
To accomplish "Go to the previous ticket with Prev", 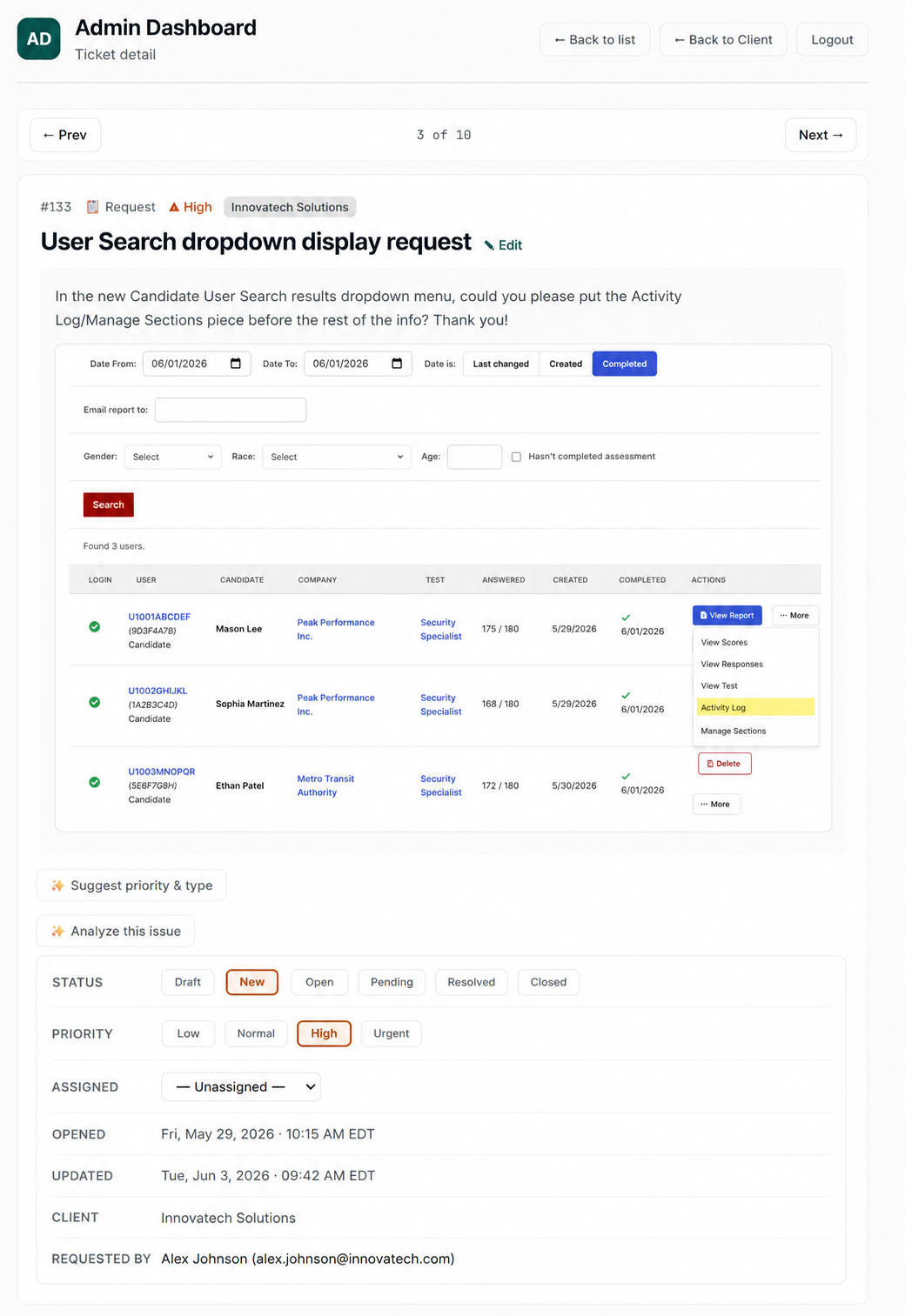I will pyautogui.click(x=65, y=135).
